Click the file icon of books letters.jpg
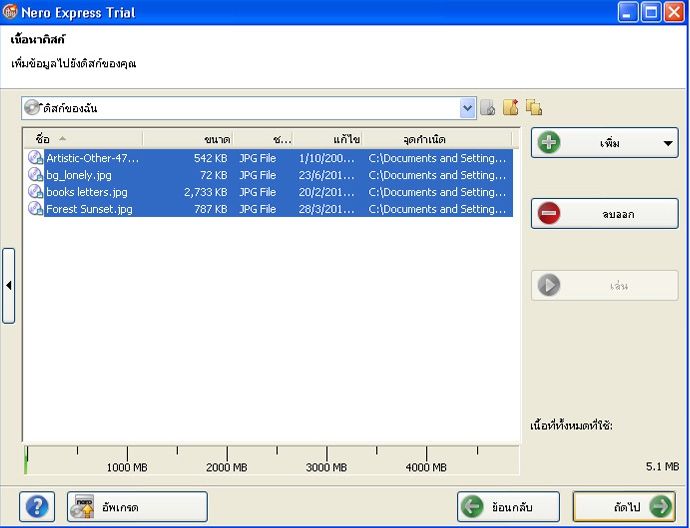The height and width of the screenshot is (528, 690). (x=35, y=192)
